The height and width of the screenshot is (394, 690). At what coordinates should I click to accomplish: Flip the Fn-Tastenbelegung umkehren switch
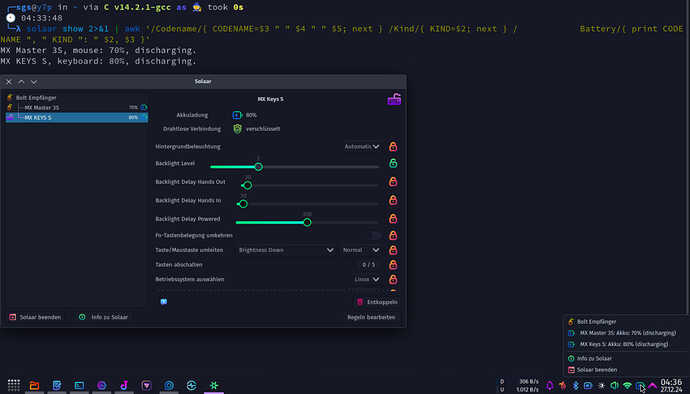(374, 236)
